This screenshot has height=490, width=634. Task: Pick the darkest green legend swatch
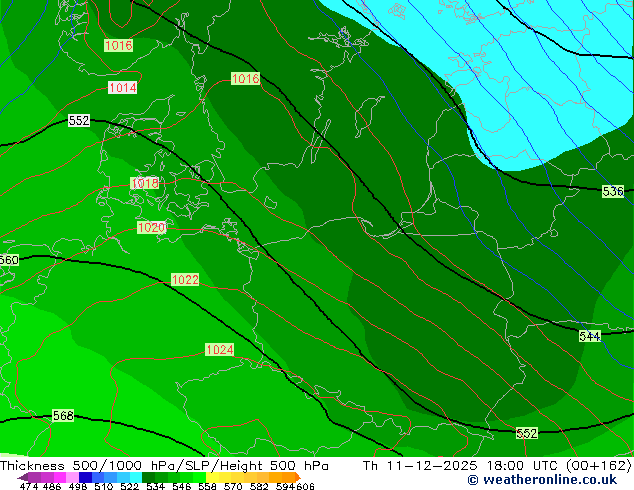pyautogui.click(x=148, y=477)
